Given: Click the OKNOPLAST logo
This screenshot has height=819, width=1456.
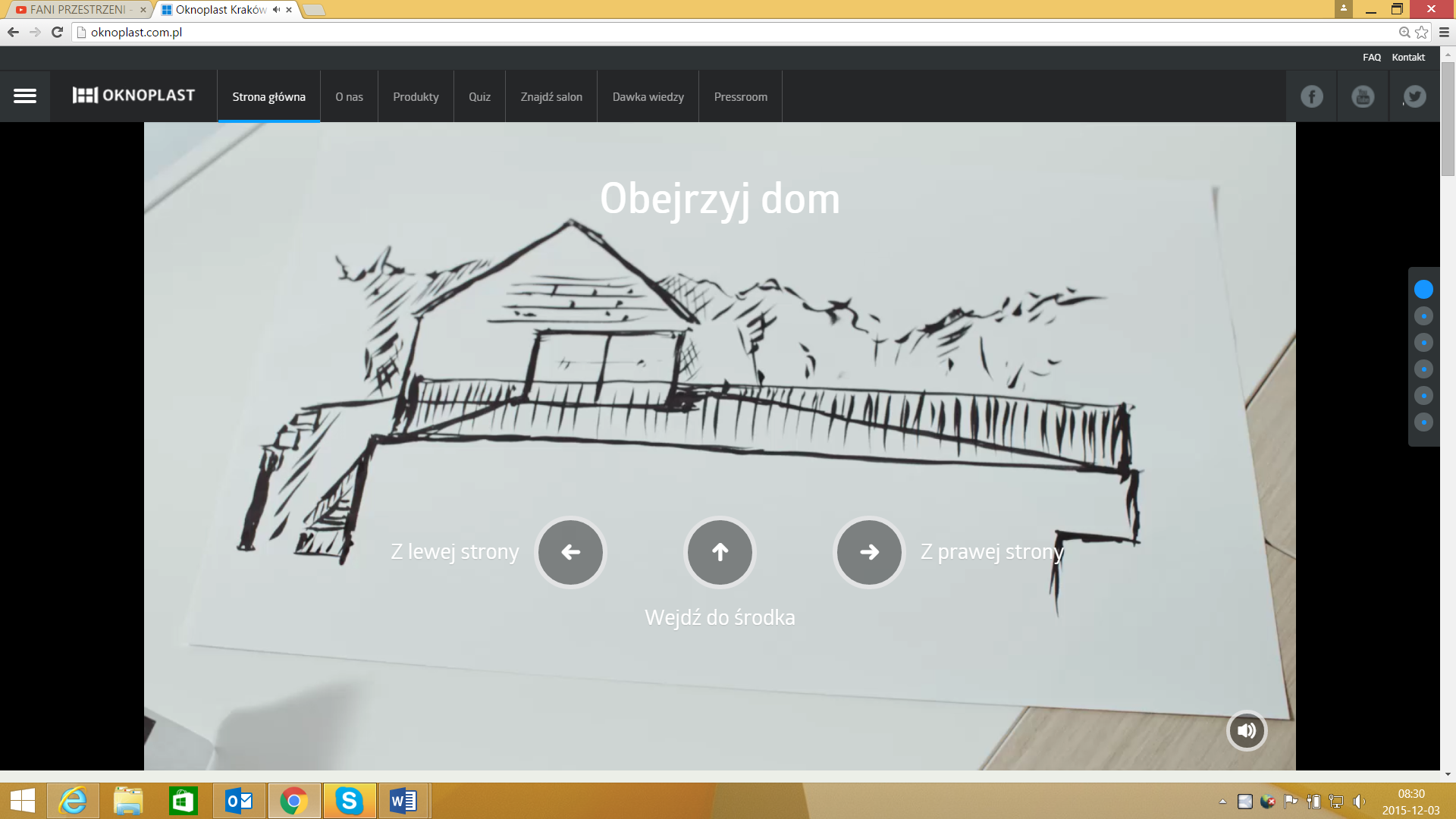Looking at the screenshot, I should (x=133, y=96).
